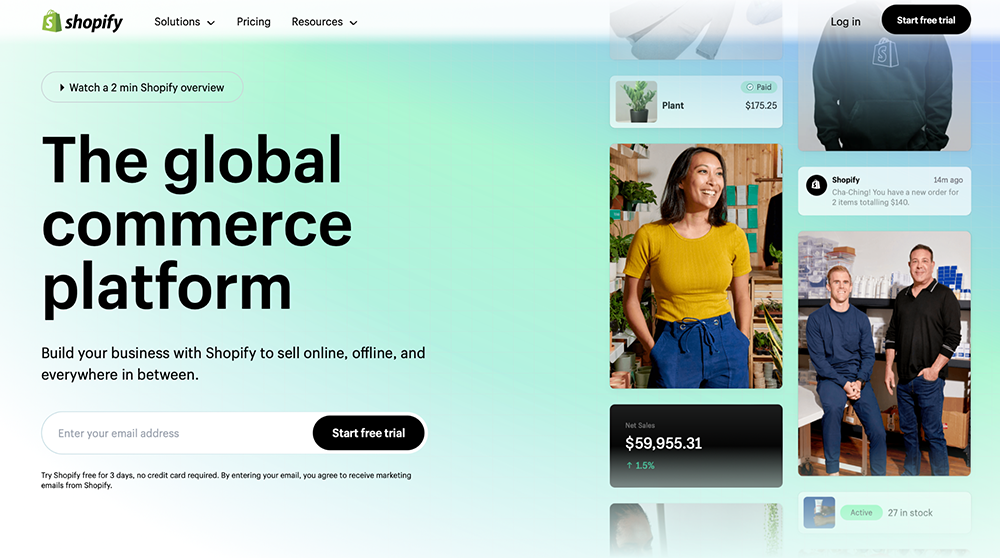This screenshot has height=558, width=1000.
Task: Click the Active status badge
Action: (x=861, y=513)
